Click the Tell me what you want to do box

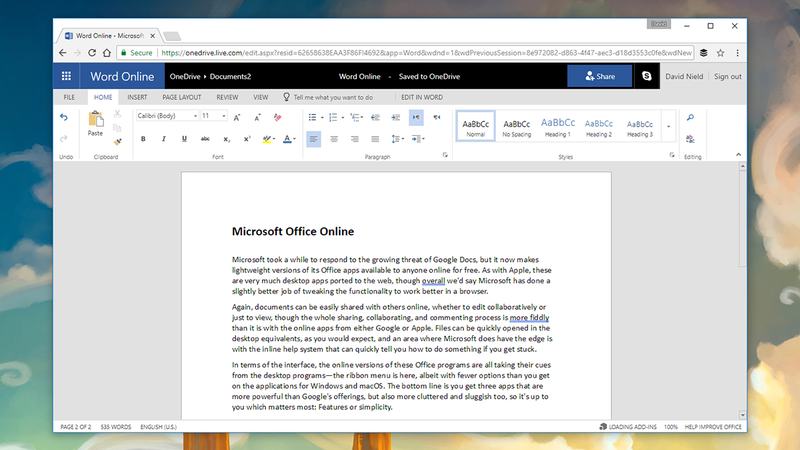click(333, 97)
